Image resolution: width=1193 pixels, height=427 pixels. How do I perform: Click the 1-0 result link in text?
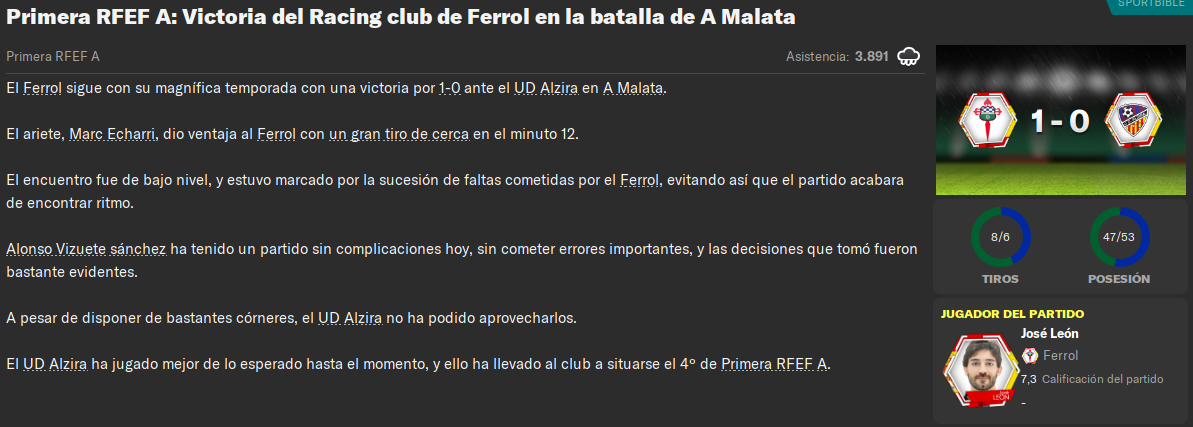coord(450,88)
